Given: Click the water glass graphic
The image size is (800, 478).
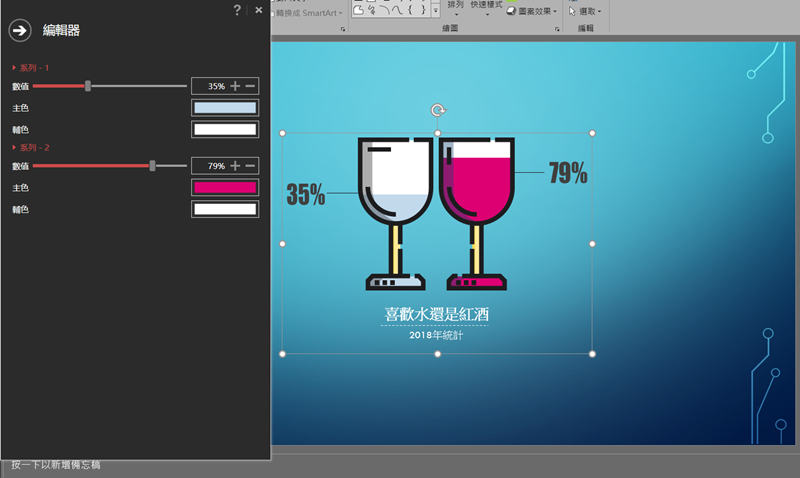Looking at the screenshot, I should pyautogui.click(x=395, y=213).
